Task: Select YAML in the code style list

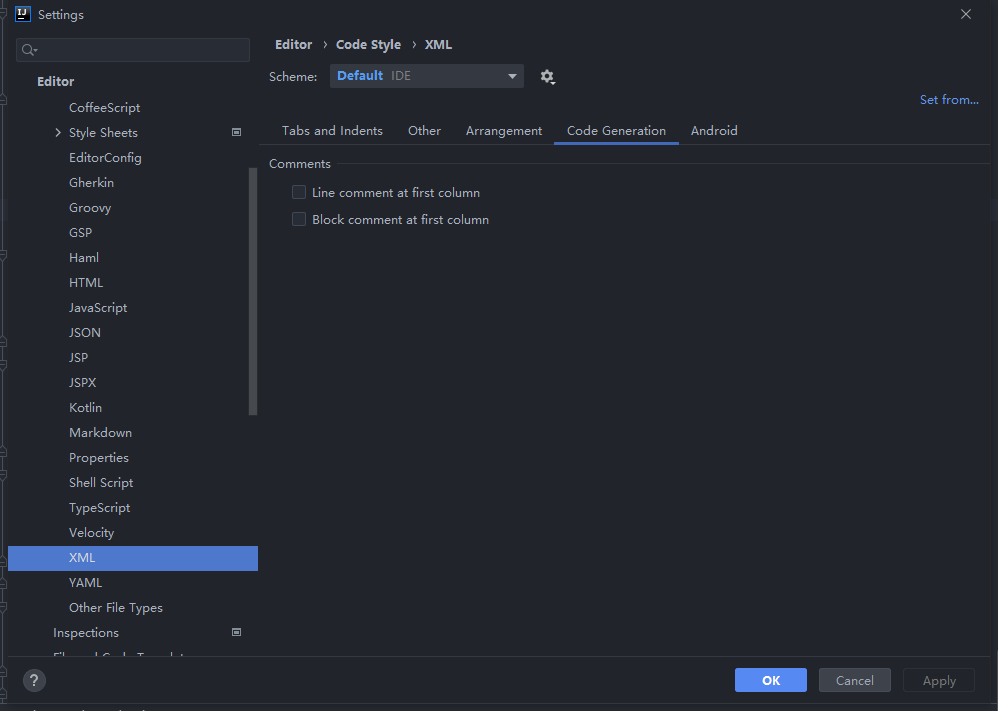Action: pyautogui.click(x=86, y=582)
